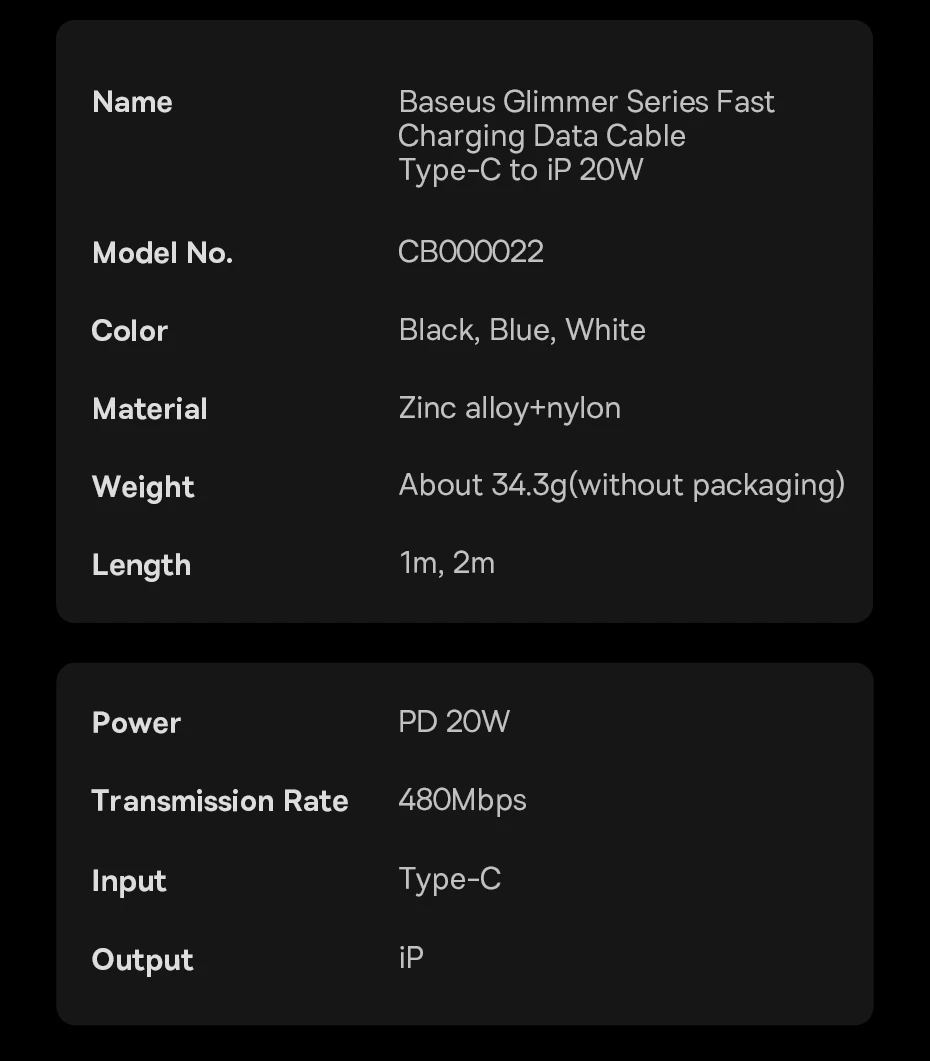Select the Baseus Glimmer Series product name text

pyautogui.click(x=586, y=135)
